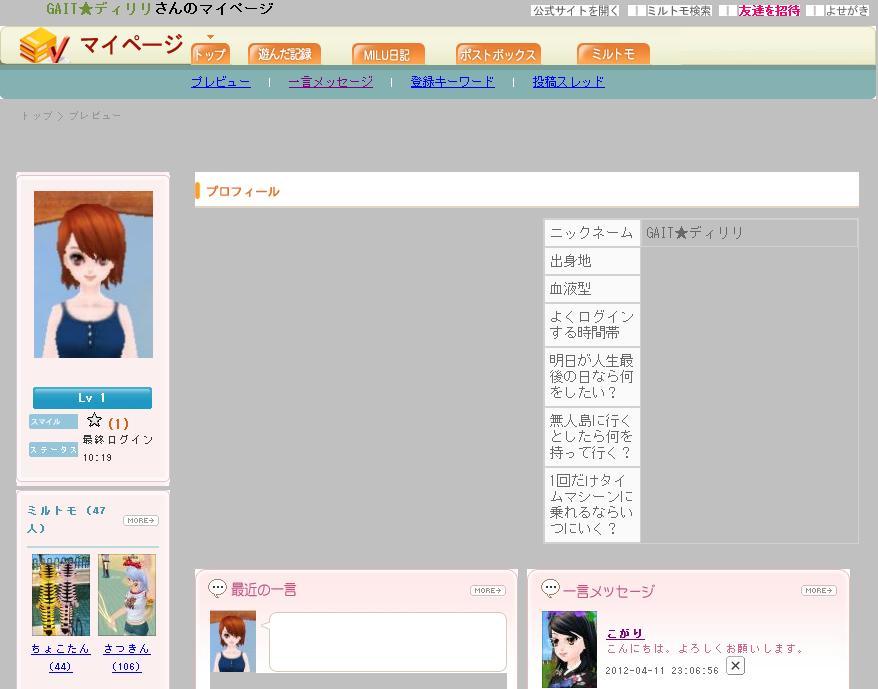Open the ポストボックス tab
Image resolution: width=878 pixels, height=689 pixels.
coord(498,54)
